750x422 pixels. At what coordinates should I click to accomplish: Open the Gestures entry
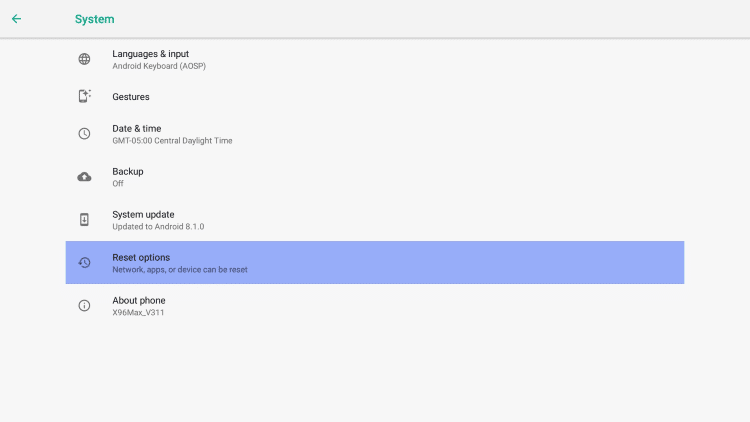[x=375, y=97]
